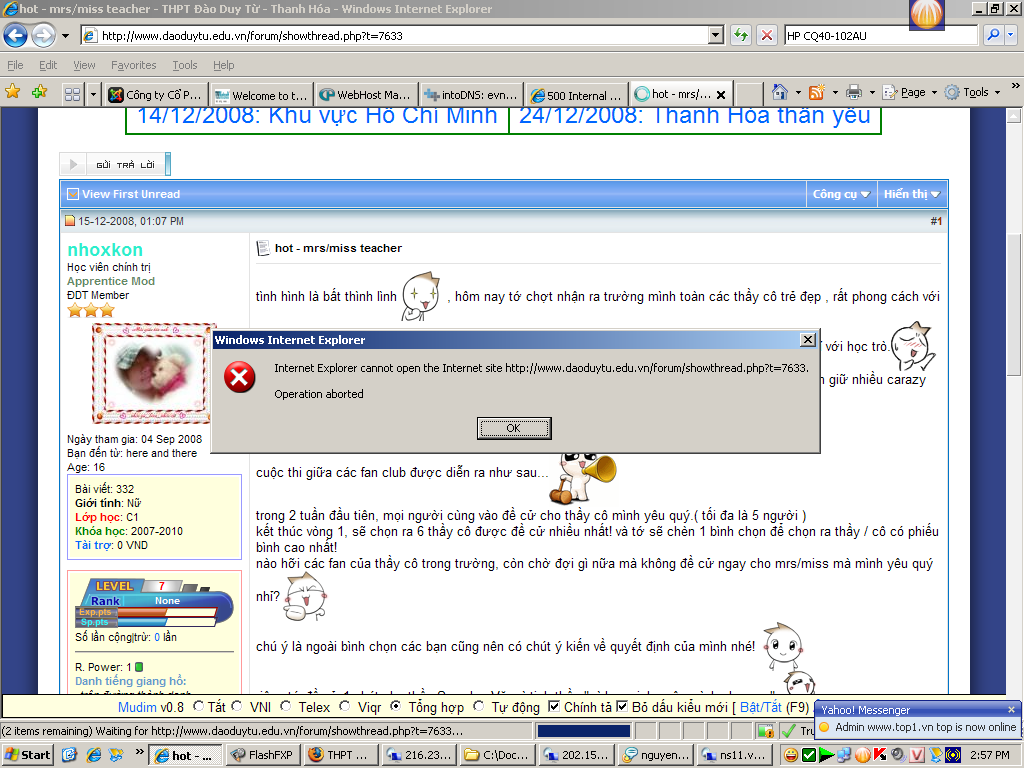Open the Favorites menu
The height and width of the screenshot is (768, 1024).
point(133,65)
